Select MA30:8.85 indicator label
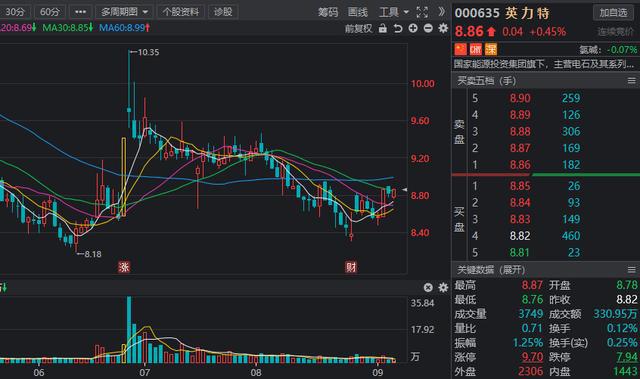The height and width of the screenshot is (379, 640). (67, 28)
